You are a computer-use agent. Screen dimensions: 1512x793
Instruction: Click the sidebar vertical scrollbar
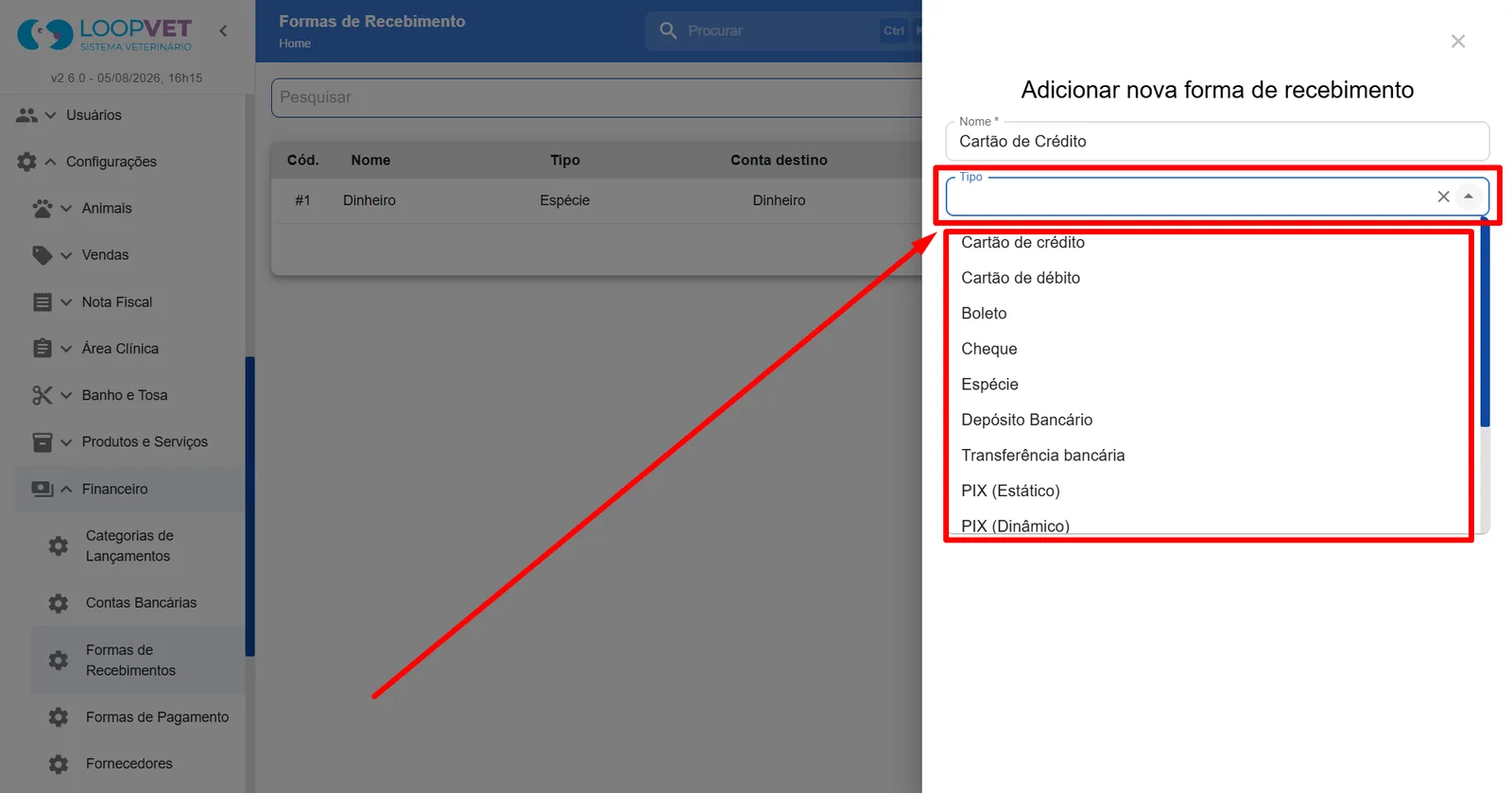(x=250, y=506)
